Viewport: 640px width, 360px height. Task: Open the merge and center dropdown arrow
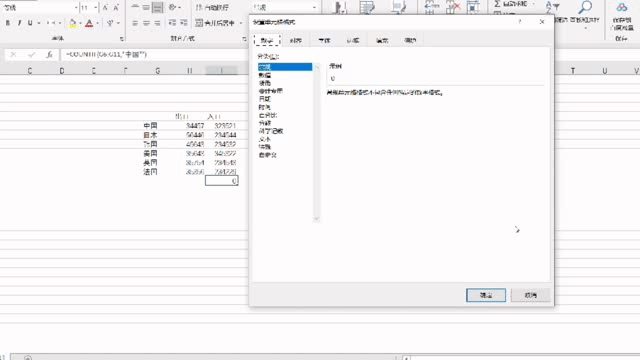click(x=241, y=23)
